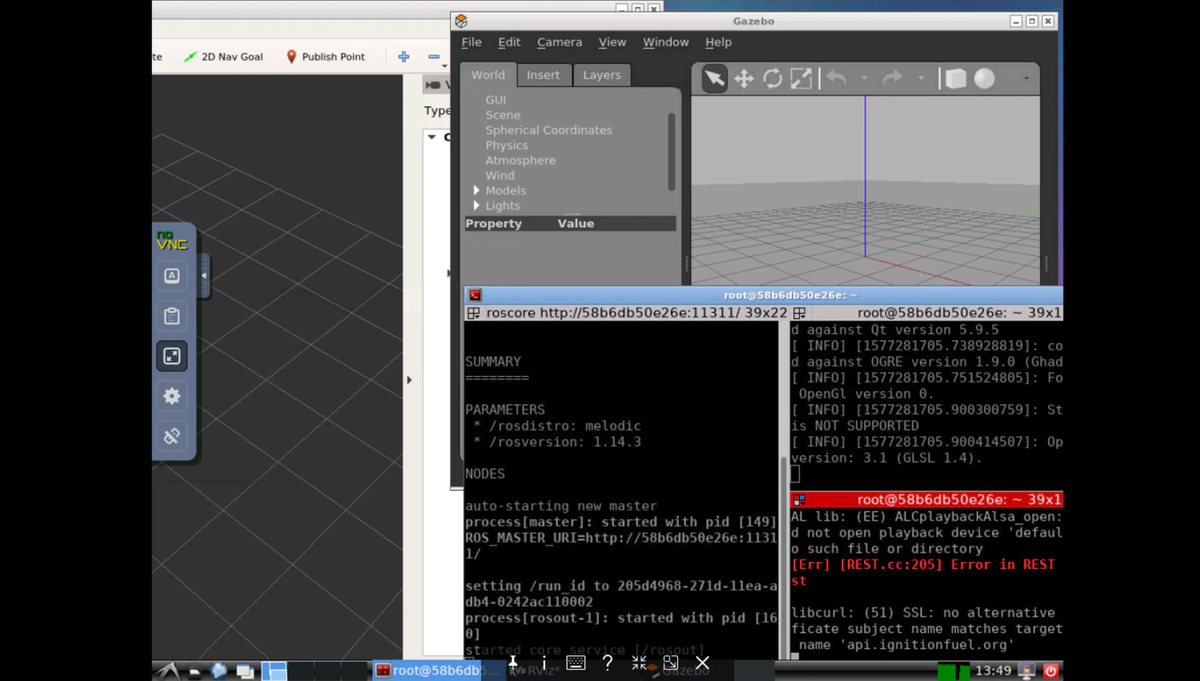
Task: Open the noVNC clipboard panel
Action: pyautogui.click(x=172, y=316)
